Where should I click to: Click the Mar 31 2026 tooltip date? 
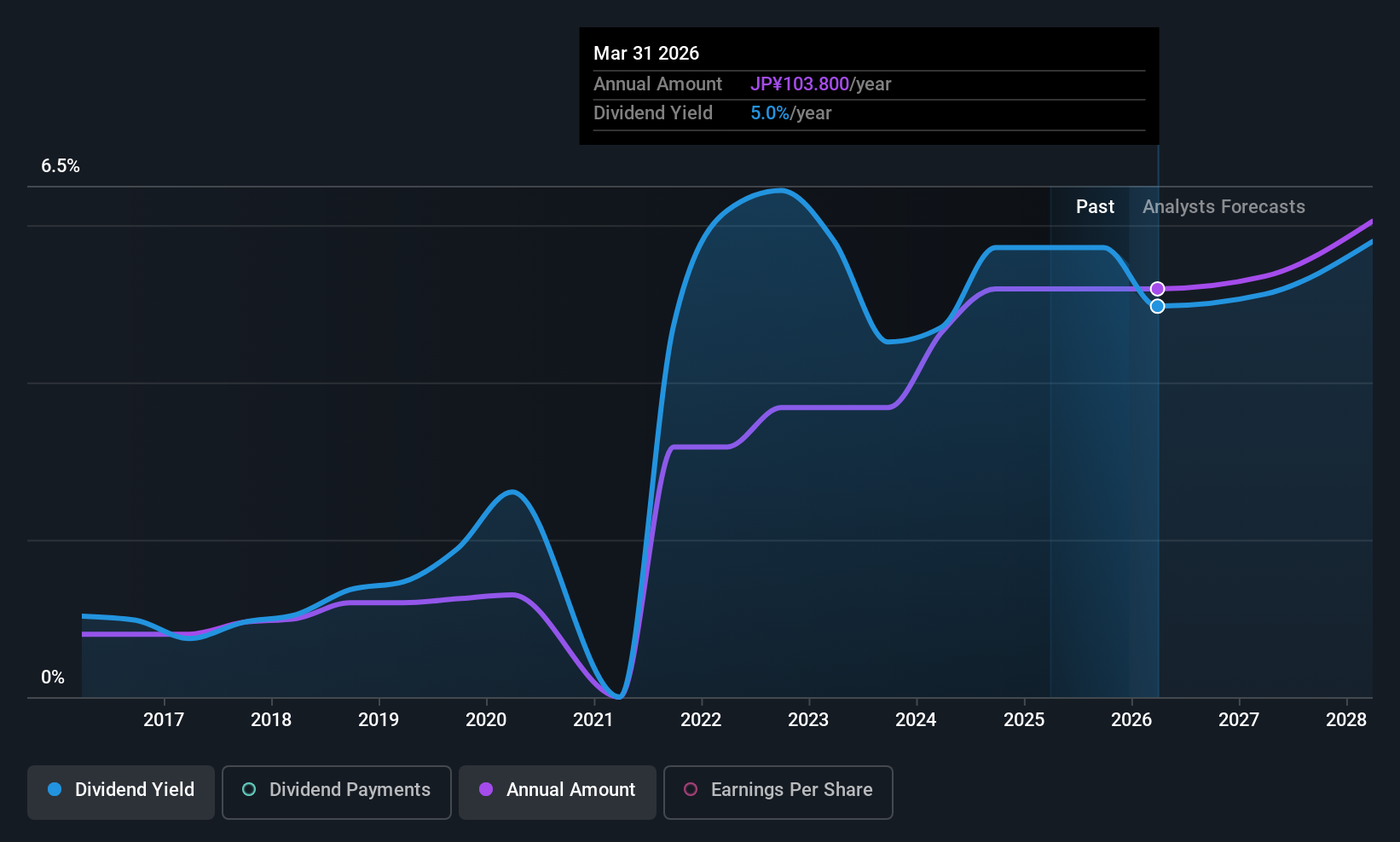[x=646, y=54]
